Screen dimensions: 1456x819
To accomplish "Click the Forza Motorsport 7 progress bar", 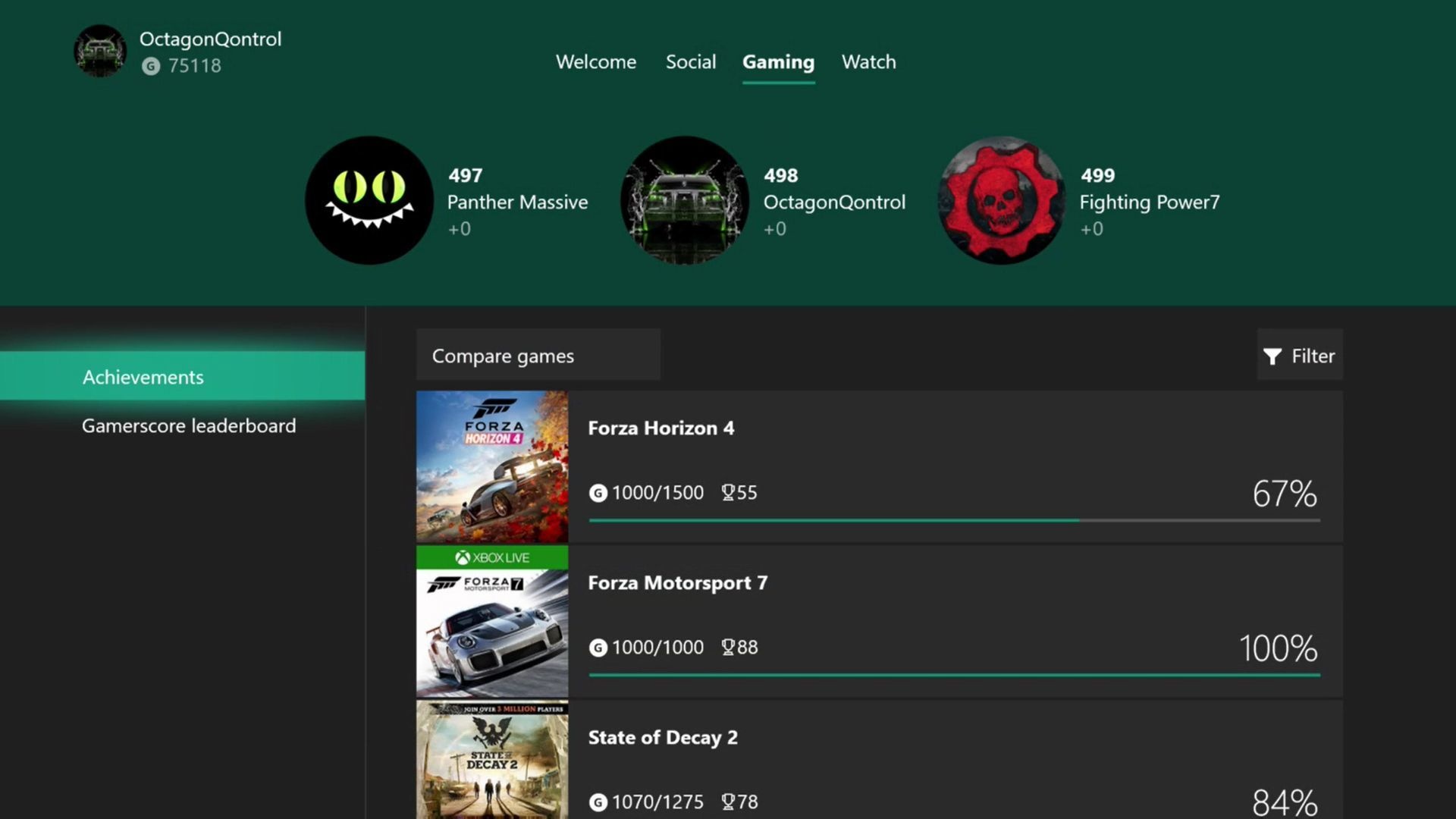I will point(955,675).
